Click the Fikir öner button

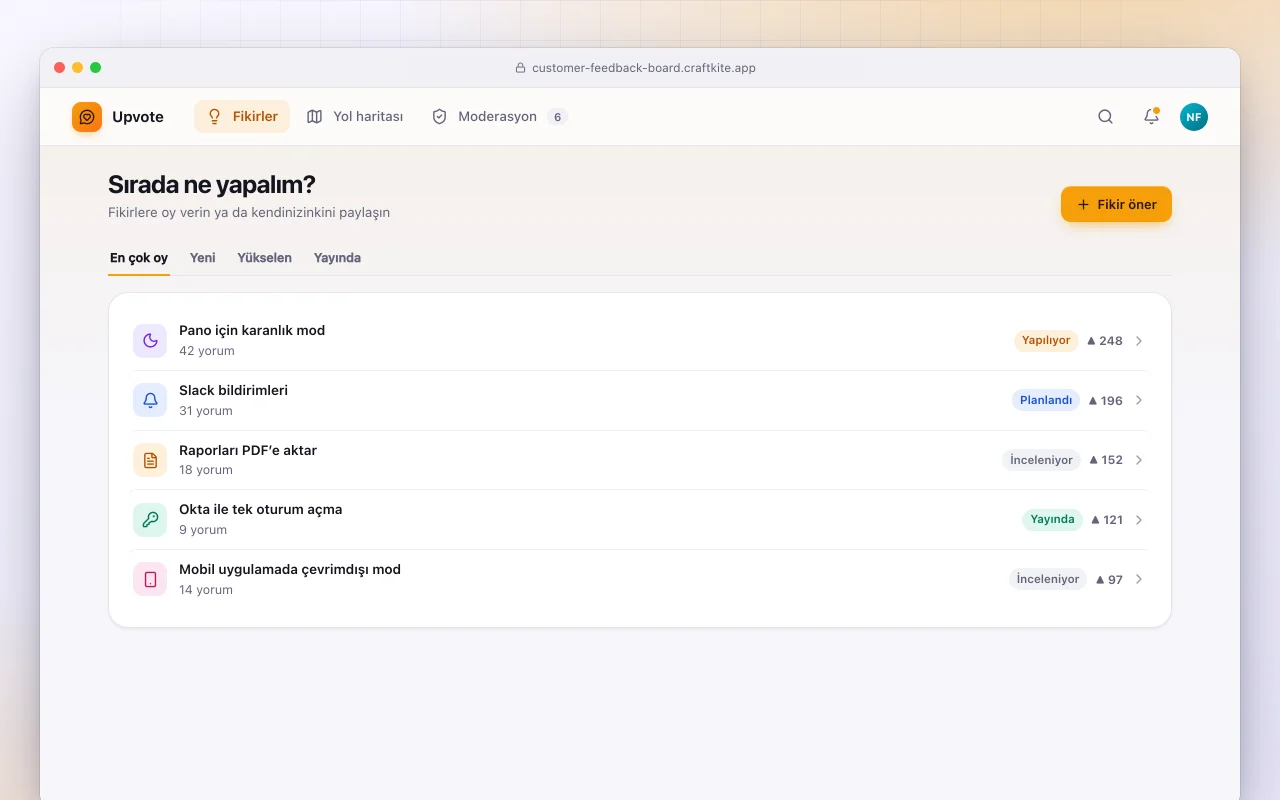1116,204
